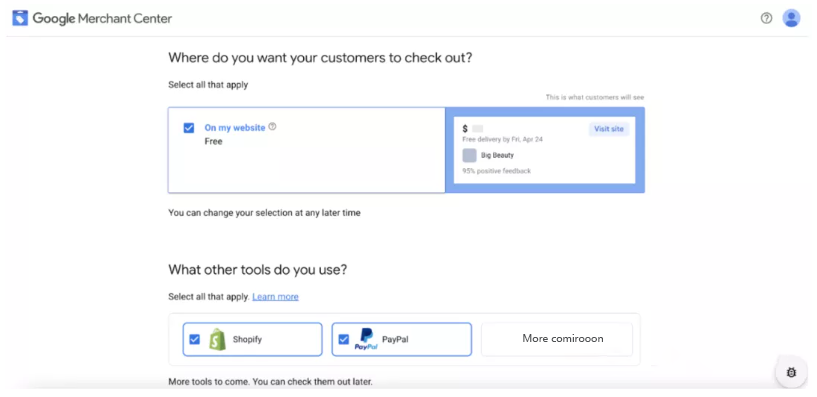Click the Visit site button
The height and width of the screenshot is (397, 817).
point(609,129)
